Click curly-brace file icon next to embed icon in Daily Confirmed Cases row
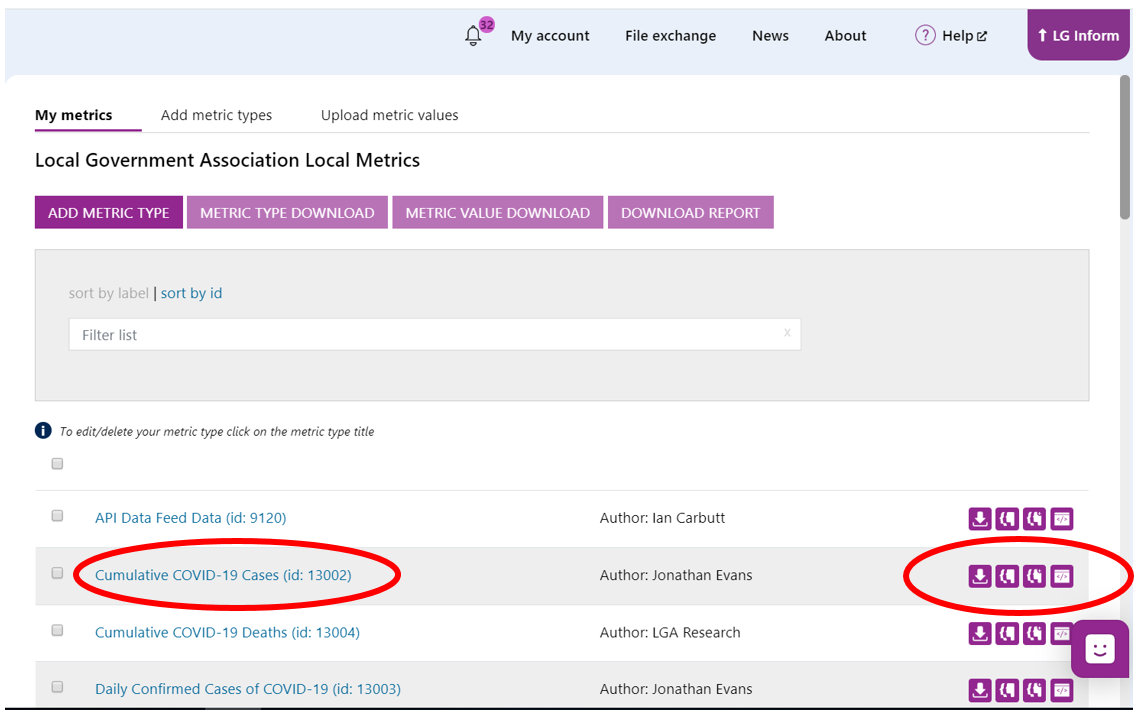The width and height of the screenshot is (1136, 715). pyautogui.click(x=1034, y=690)
